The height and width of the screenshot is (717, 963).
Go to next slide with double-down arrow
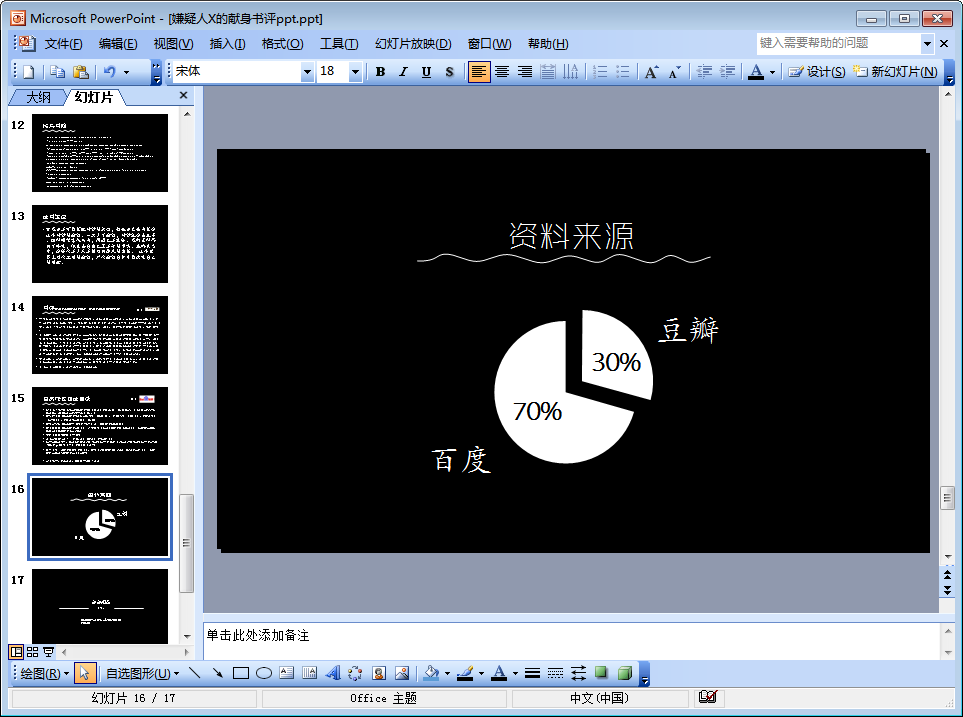click(947, 590)
